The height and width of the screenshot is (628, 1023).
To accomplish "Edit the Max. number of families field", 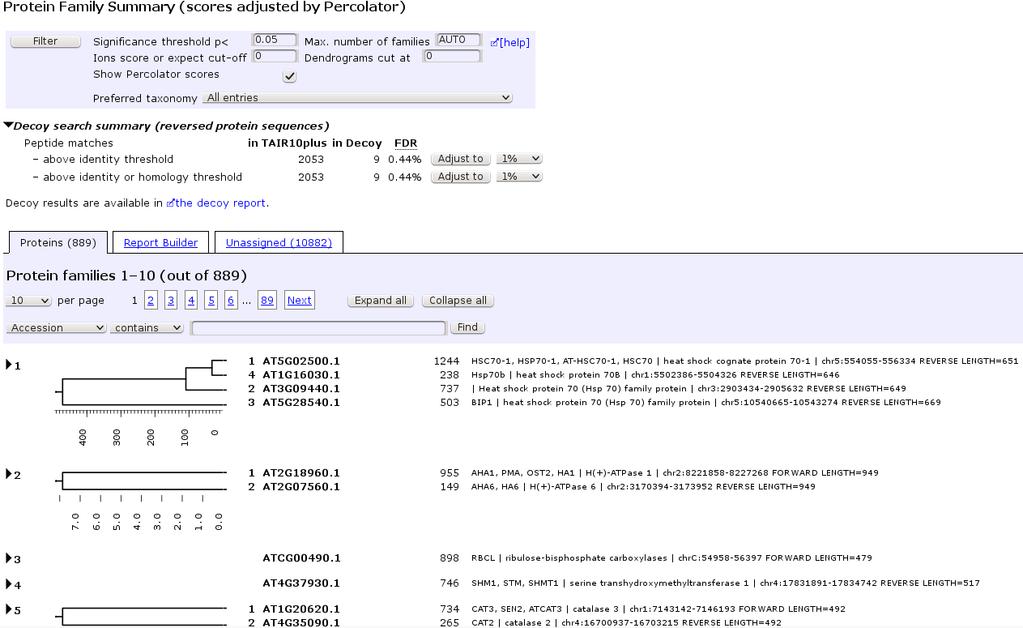I will (459, 40).
